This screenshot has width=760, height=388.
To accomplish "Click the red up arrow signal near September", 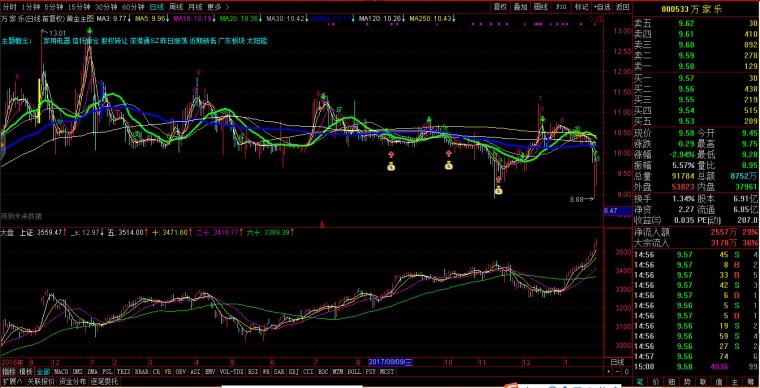I will (x=391, y=155).
